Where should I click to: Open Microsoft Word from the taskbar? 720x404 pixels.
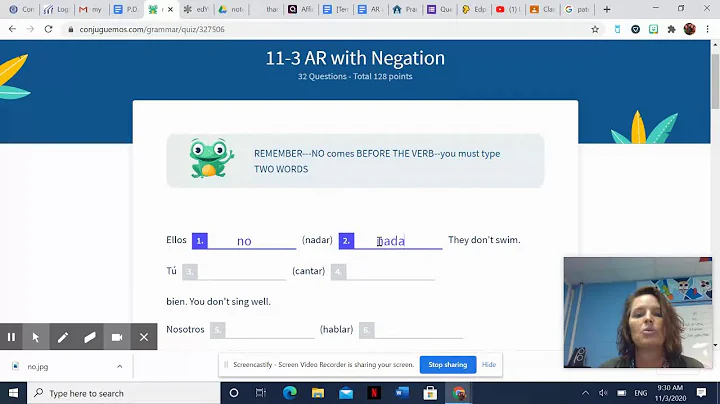(402, 393)
